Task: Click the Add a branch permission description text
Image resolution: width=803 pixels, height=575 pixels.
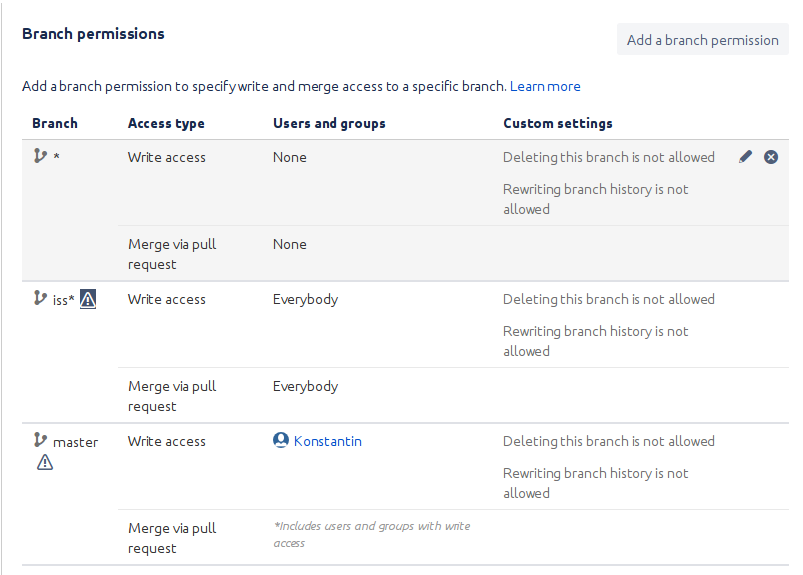Action: (264, 86)
